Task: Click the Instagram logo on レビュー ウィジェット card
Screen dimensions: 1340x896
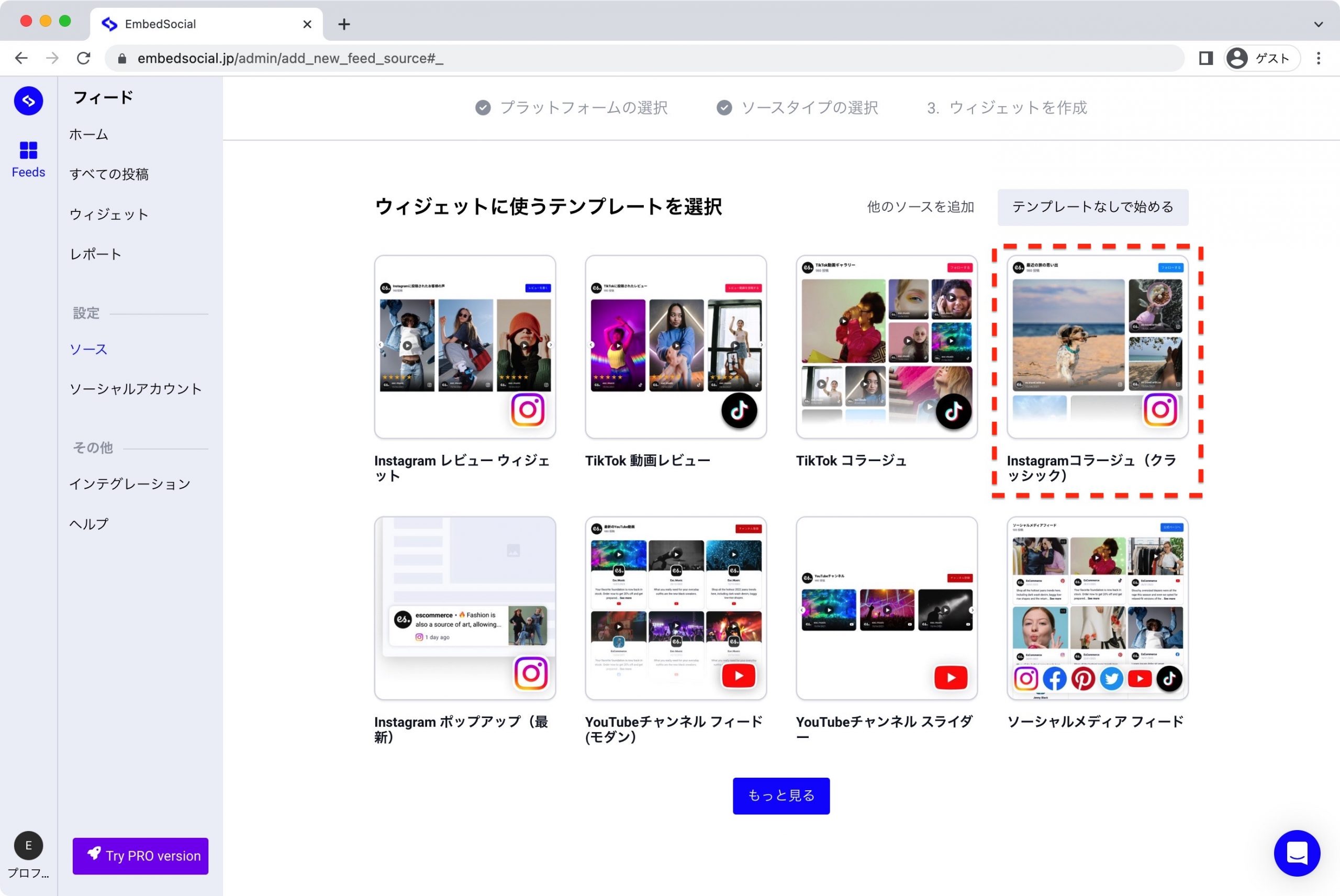Action: coord(528,410)
